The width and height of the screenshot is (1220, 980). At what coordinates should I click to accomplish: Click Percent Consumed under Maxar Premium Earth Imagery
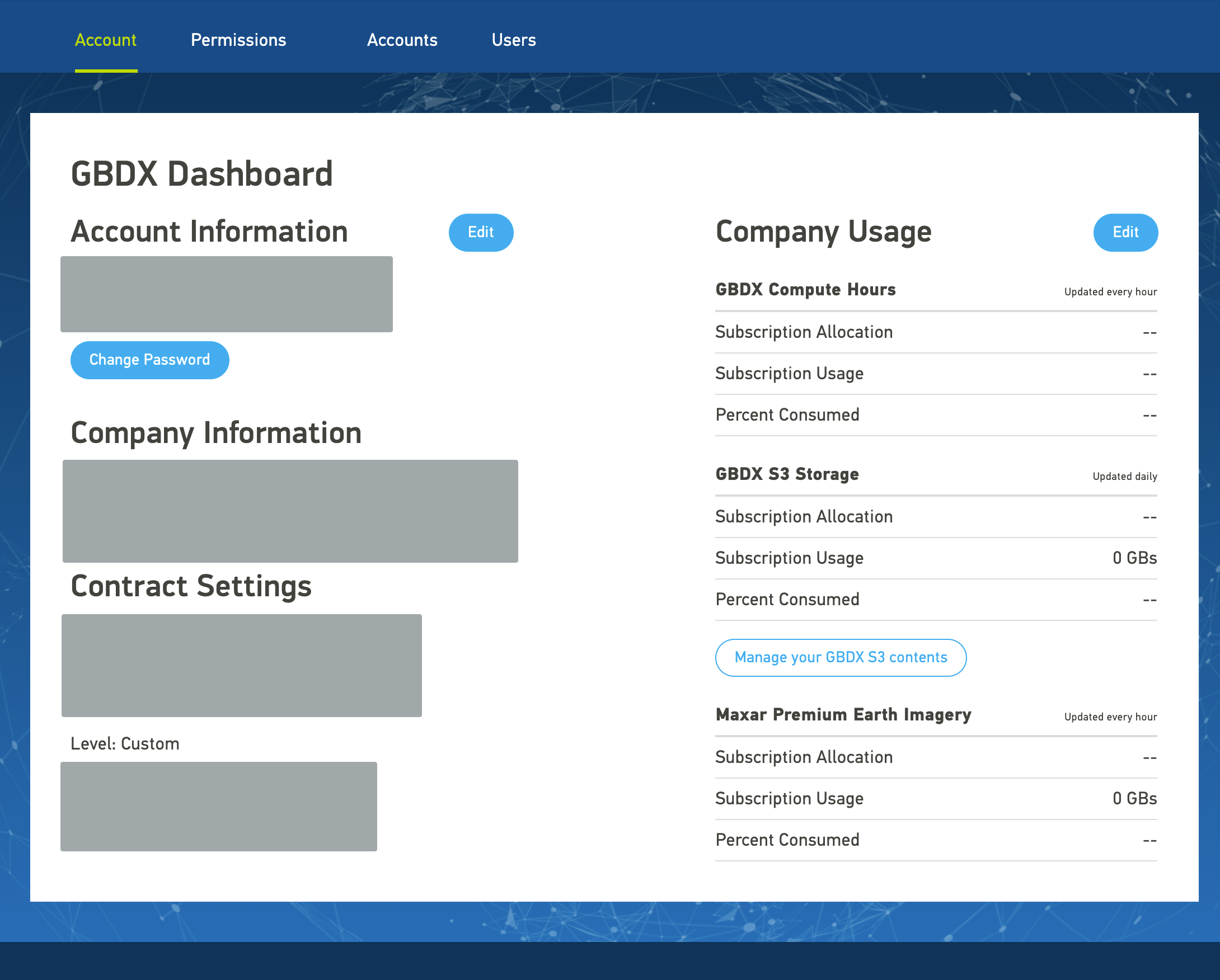(x=787, y=840)
